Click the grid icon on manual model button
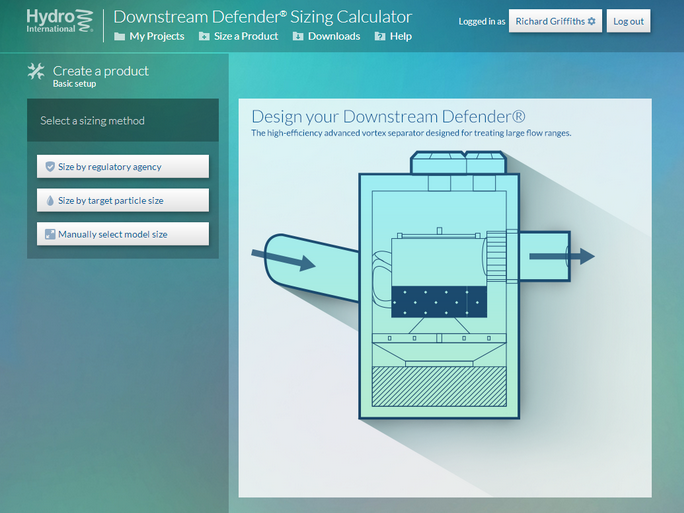 point(50,234)
